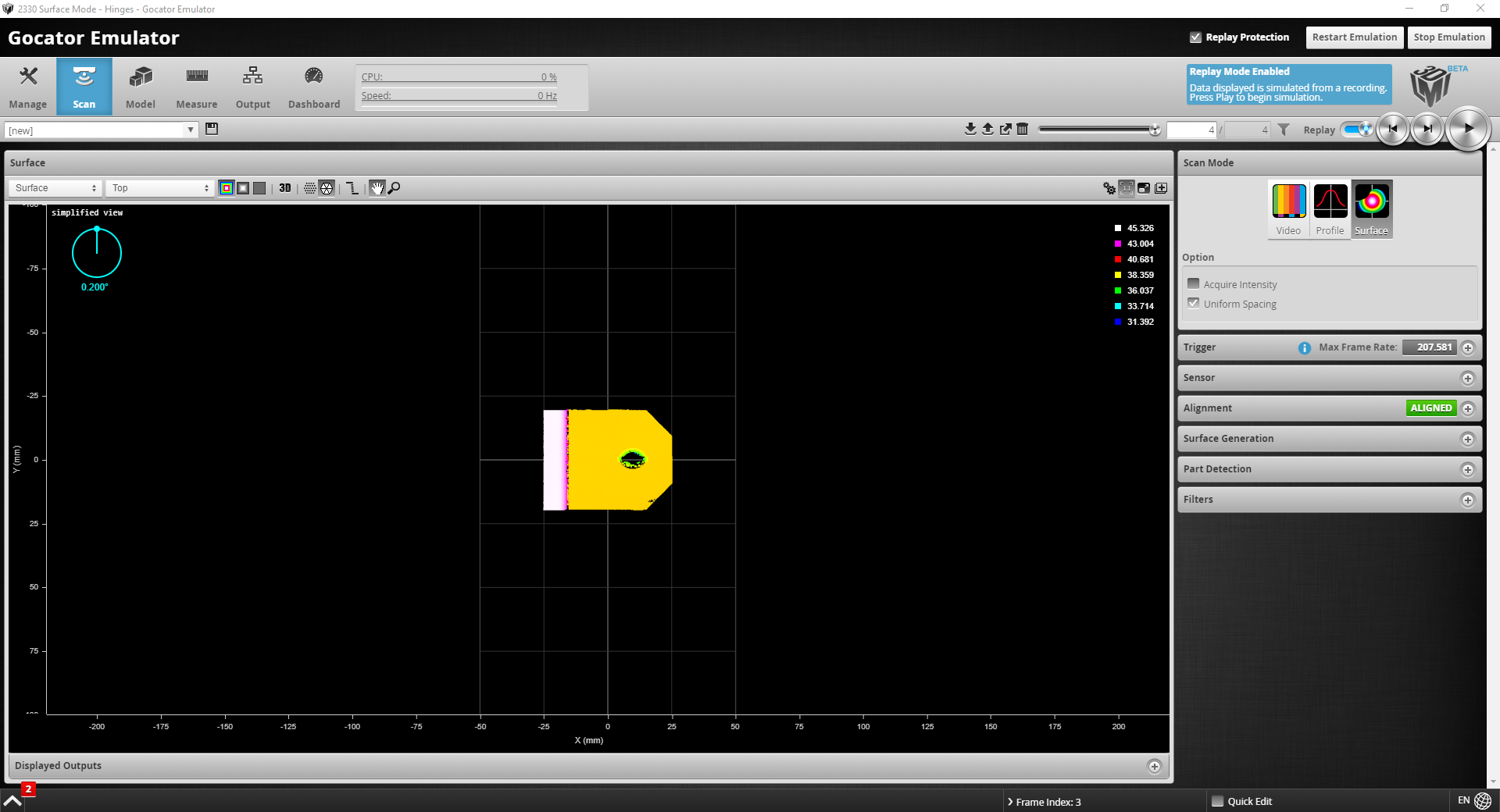Activate the magnifier zoom tool
1500x812 pixels.
click(x=395, y=188)
